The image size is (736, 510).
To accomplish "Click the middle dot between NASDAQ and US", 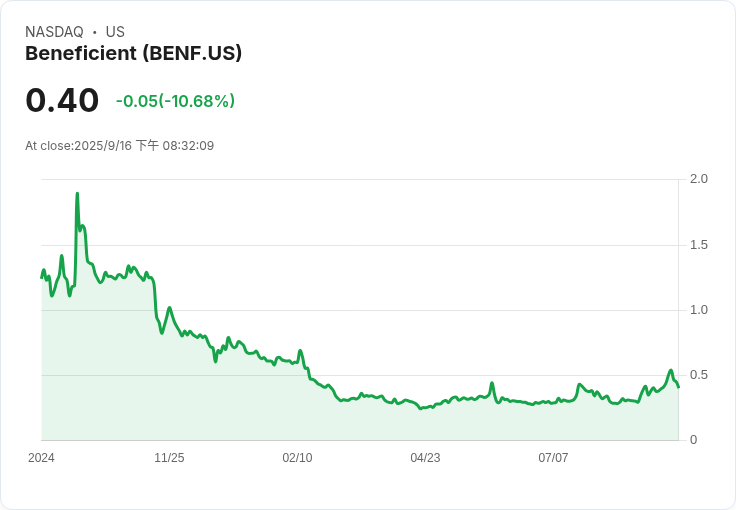I will point(94,32).
